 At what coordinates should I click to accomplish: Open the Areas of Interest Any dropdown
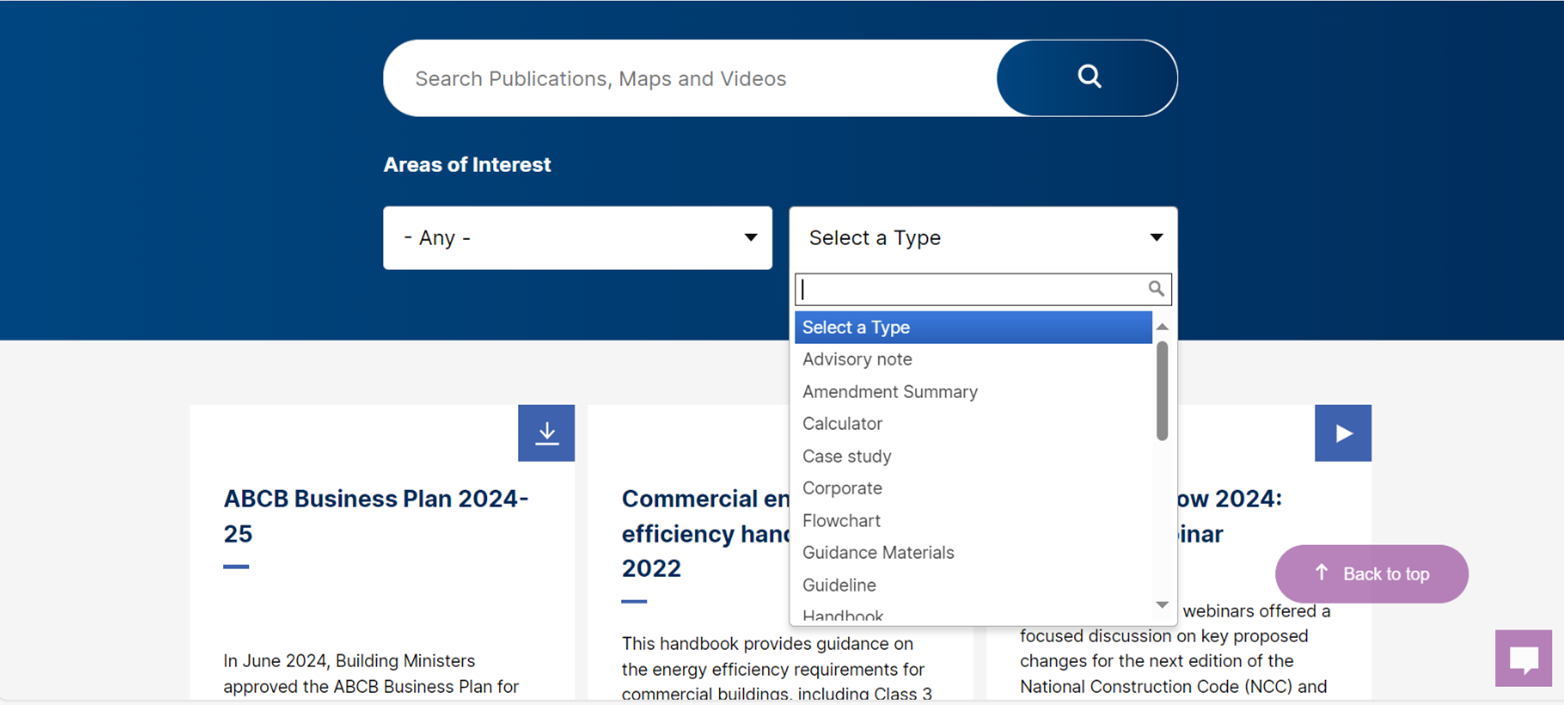[x=577, y=237]
